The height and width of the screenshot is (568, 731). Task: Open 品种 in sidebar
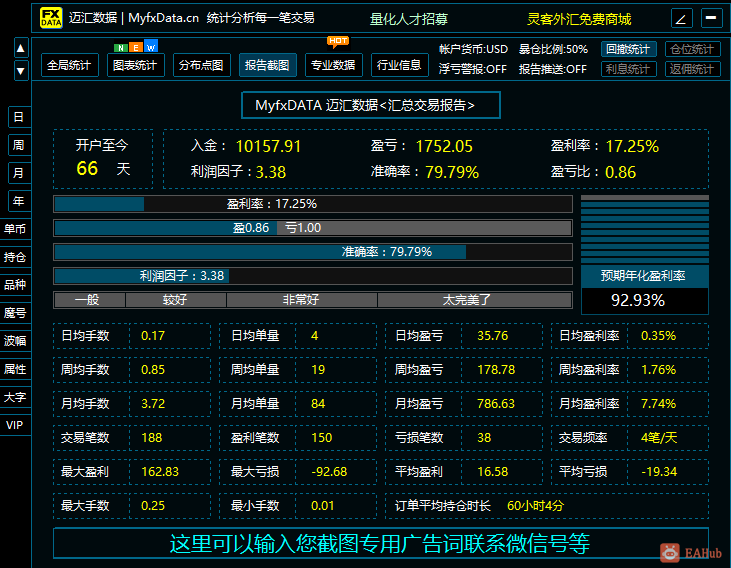[x=15, y=285]
